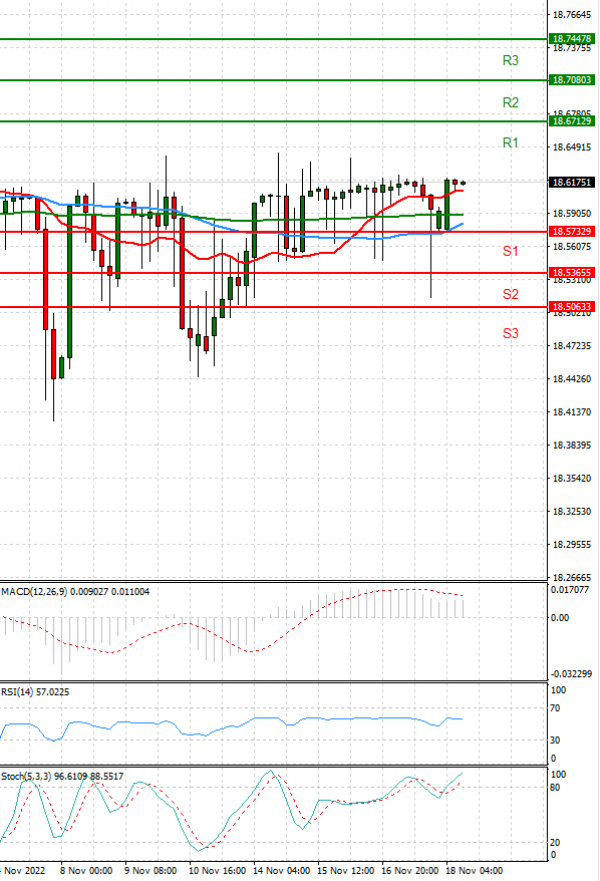Click the 18.57329 red price tag

572,231
